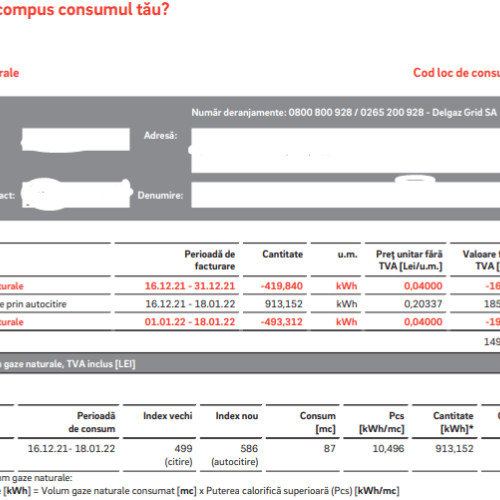This screenshot has width=500, height=500.
Task: Click period '01.01.22 - 18.01.22'
Action: (190, 322)
